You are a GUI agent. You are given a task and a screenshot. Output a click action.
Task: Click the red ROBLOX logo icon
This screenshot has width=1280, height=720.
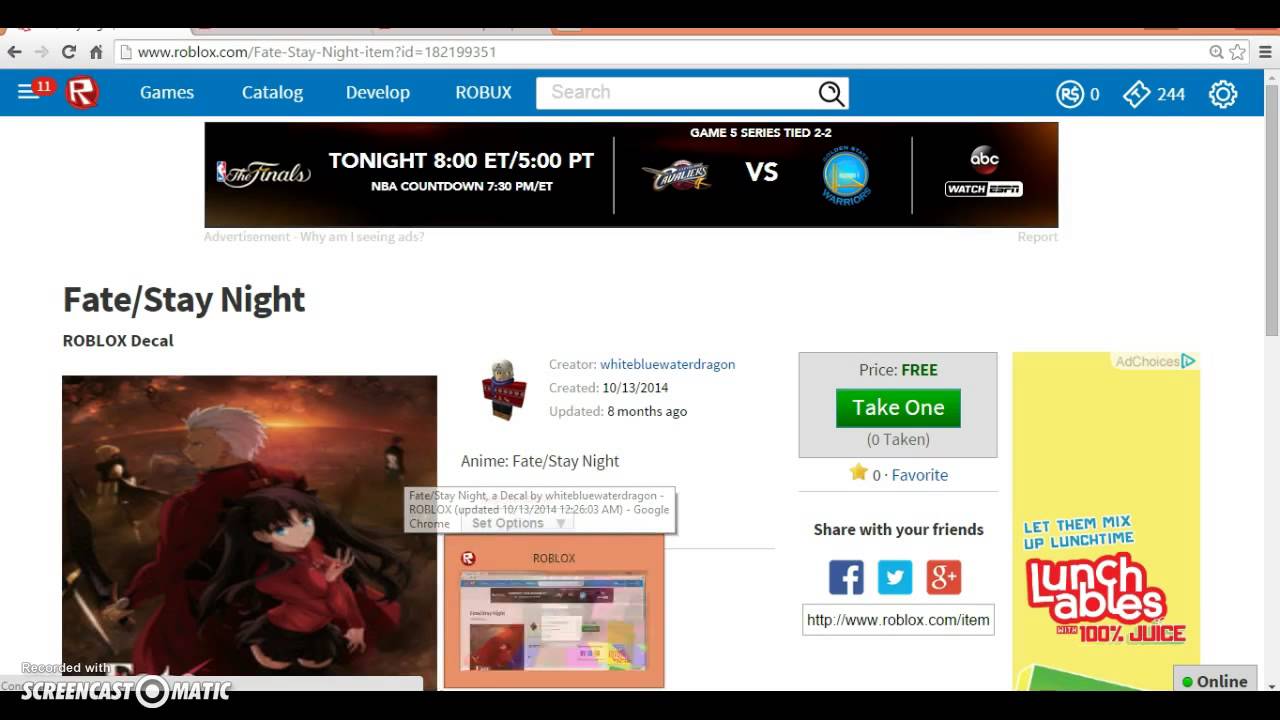pos(82,92)
